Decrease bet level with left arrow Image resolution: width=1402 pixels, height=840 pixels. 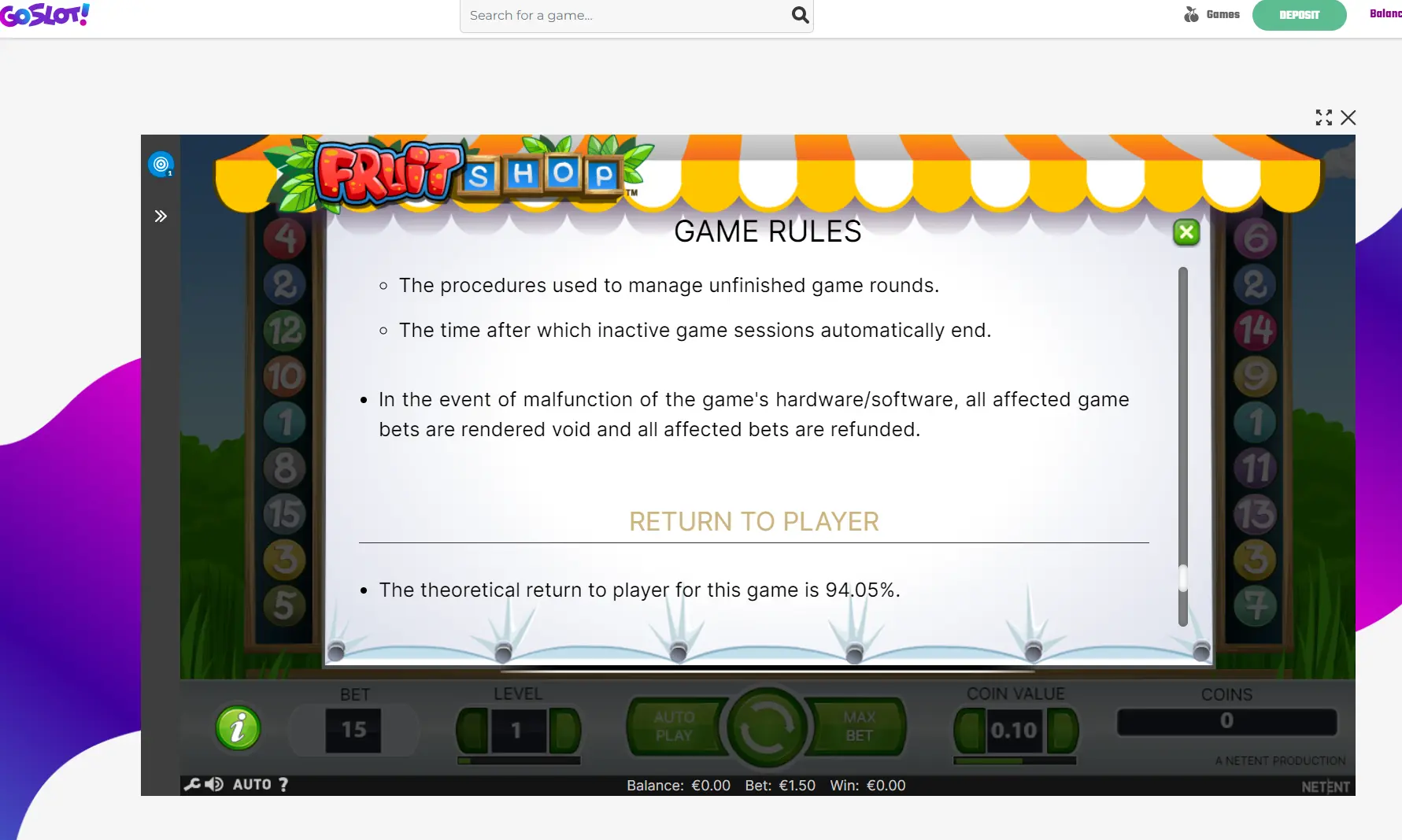pos(472,731)
